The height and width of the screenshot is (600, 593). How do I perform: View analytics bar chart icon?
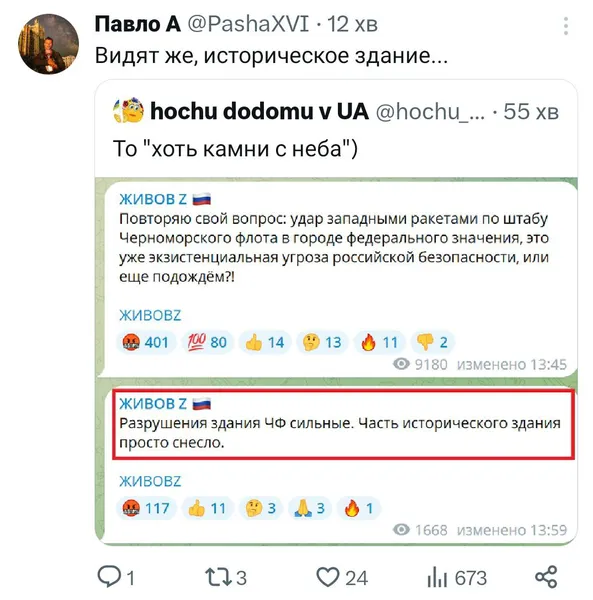437,577
